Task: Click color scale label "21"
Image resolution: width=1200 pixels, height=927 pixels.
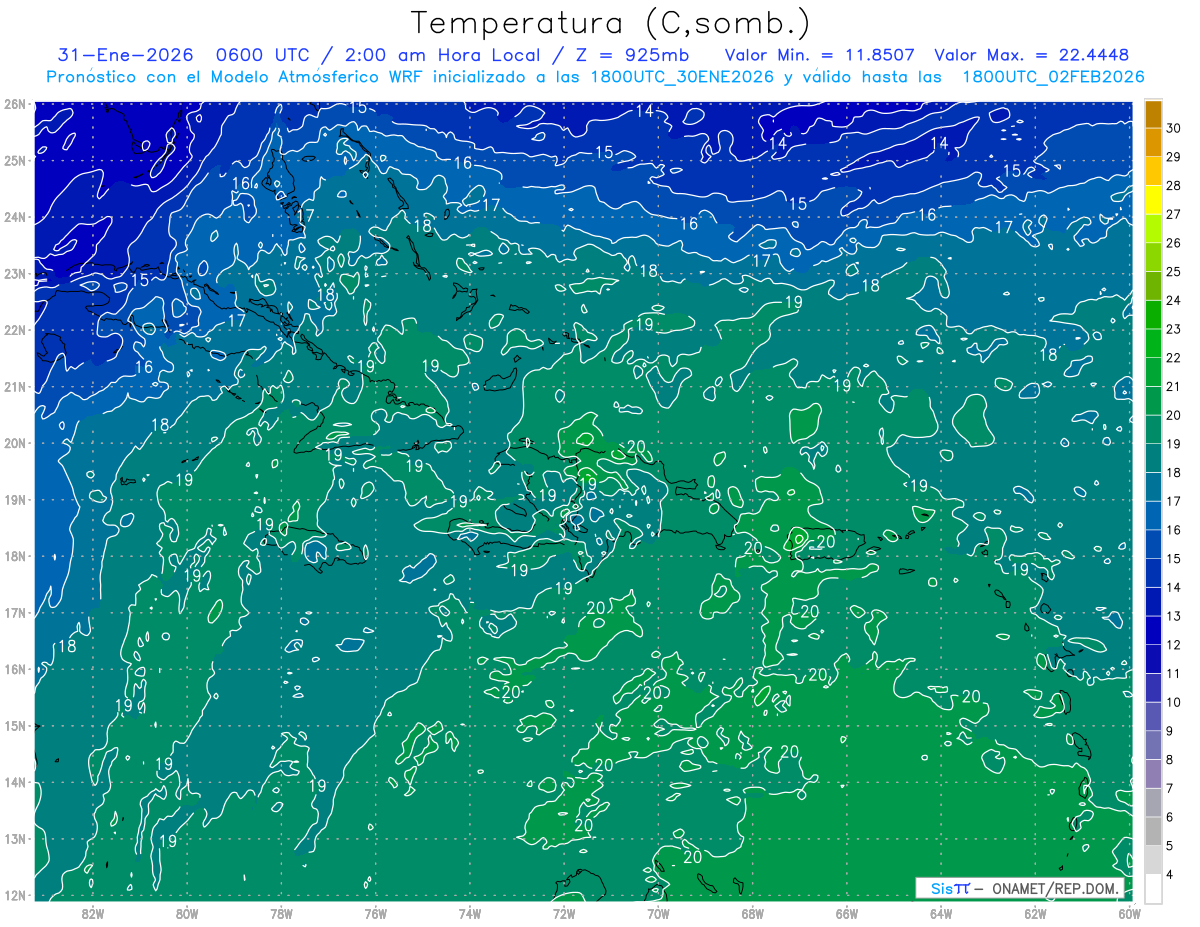Action: [x=1174, y=387]
